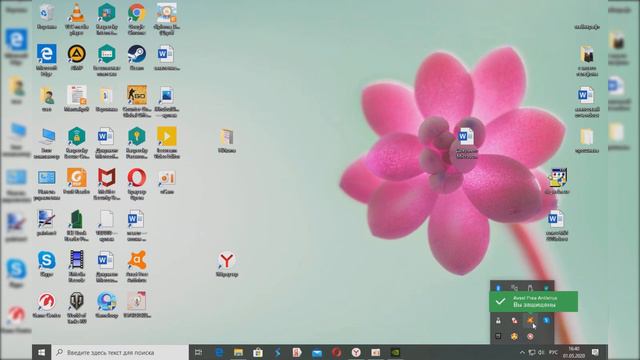Select the Opera browser desktop shortcut
The height and width of the screenshot is (360, 640).
(136, 184)
